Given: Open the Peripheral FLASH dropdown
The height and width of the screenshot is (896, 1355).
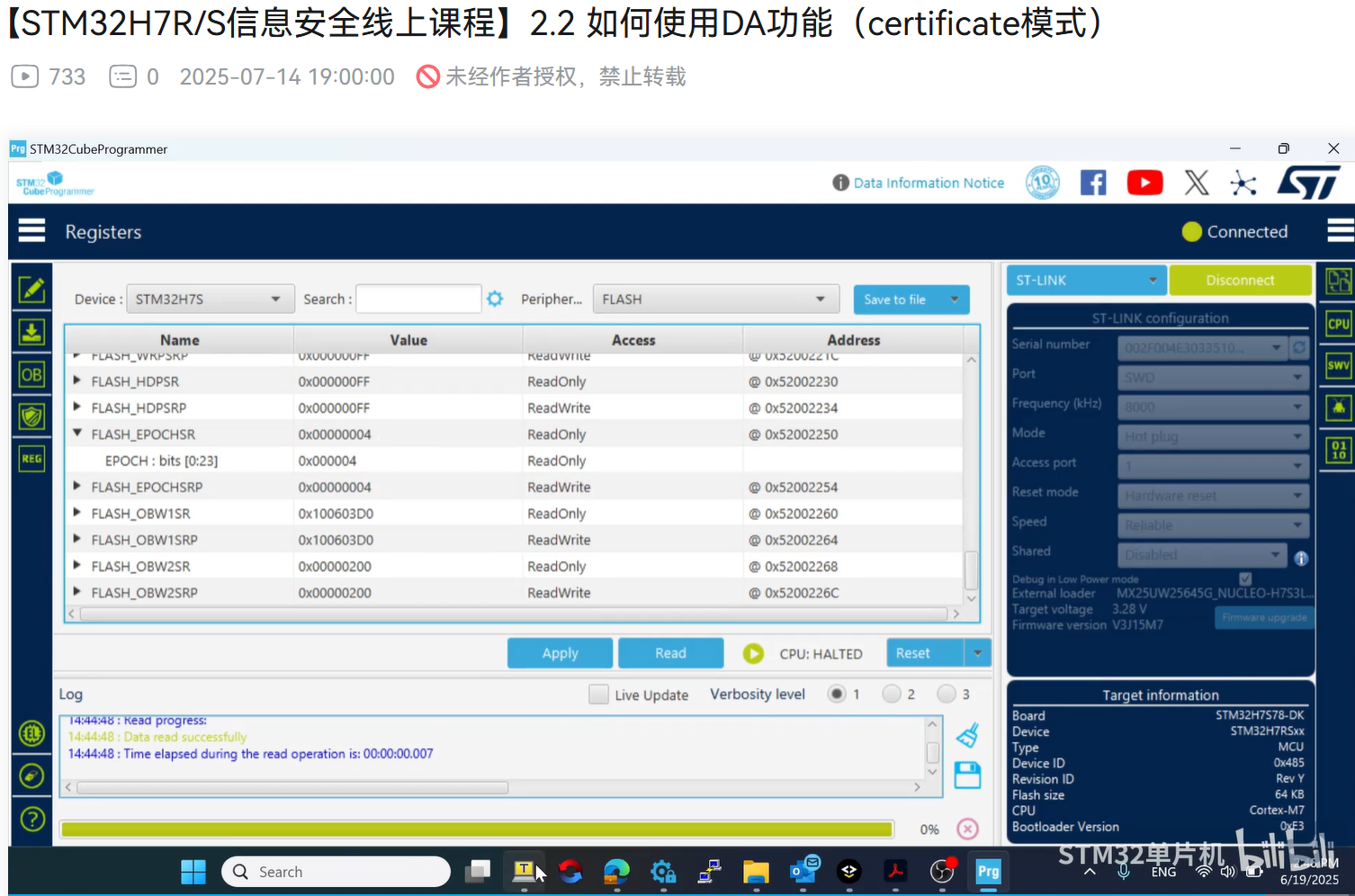Looking at the screenshot, I should pyautogui.click(x=715, y=299).
